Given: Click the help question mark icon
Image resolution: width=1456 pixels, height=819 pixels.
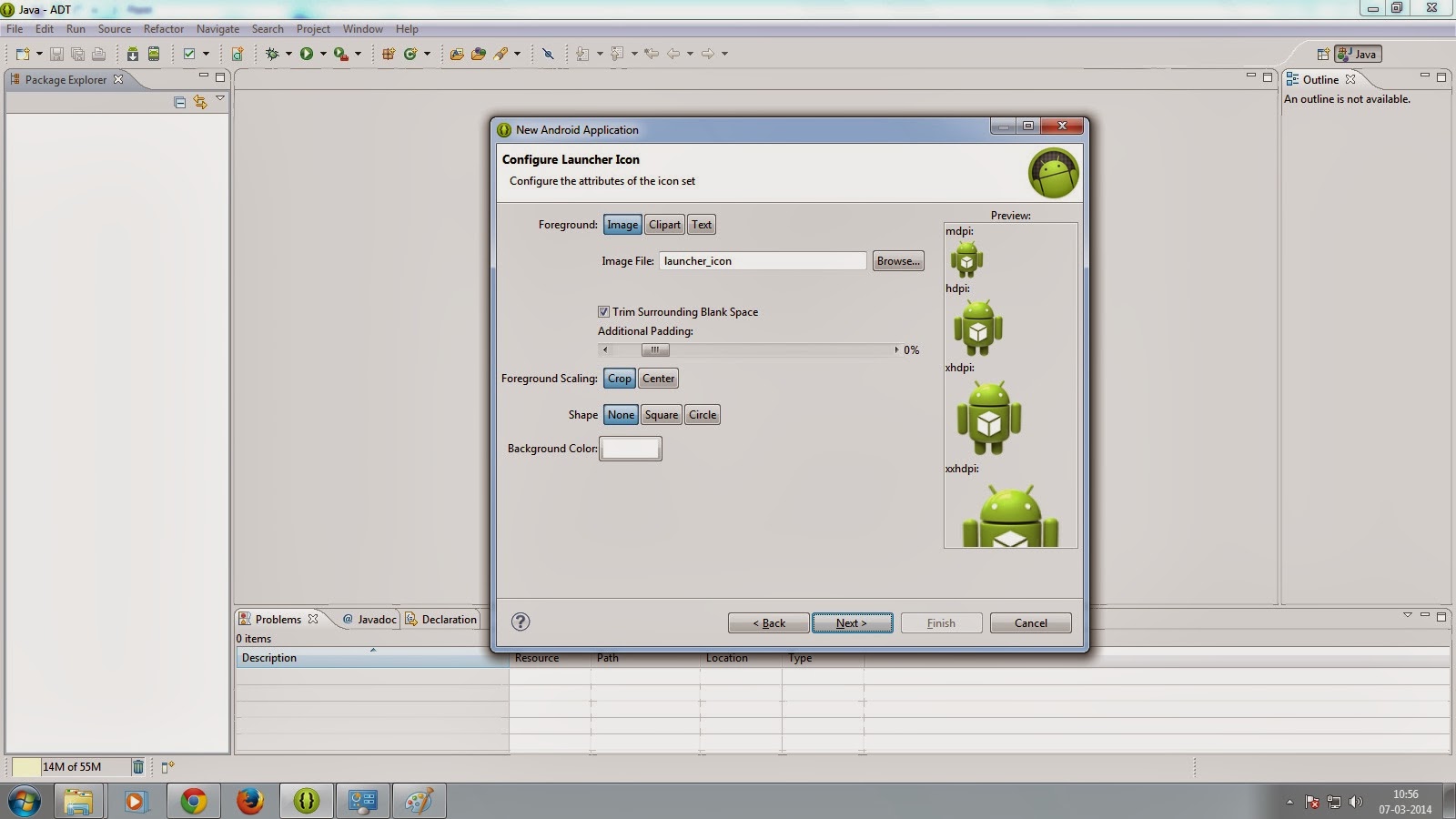Looking at the screenshot, I should [521, 622].
